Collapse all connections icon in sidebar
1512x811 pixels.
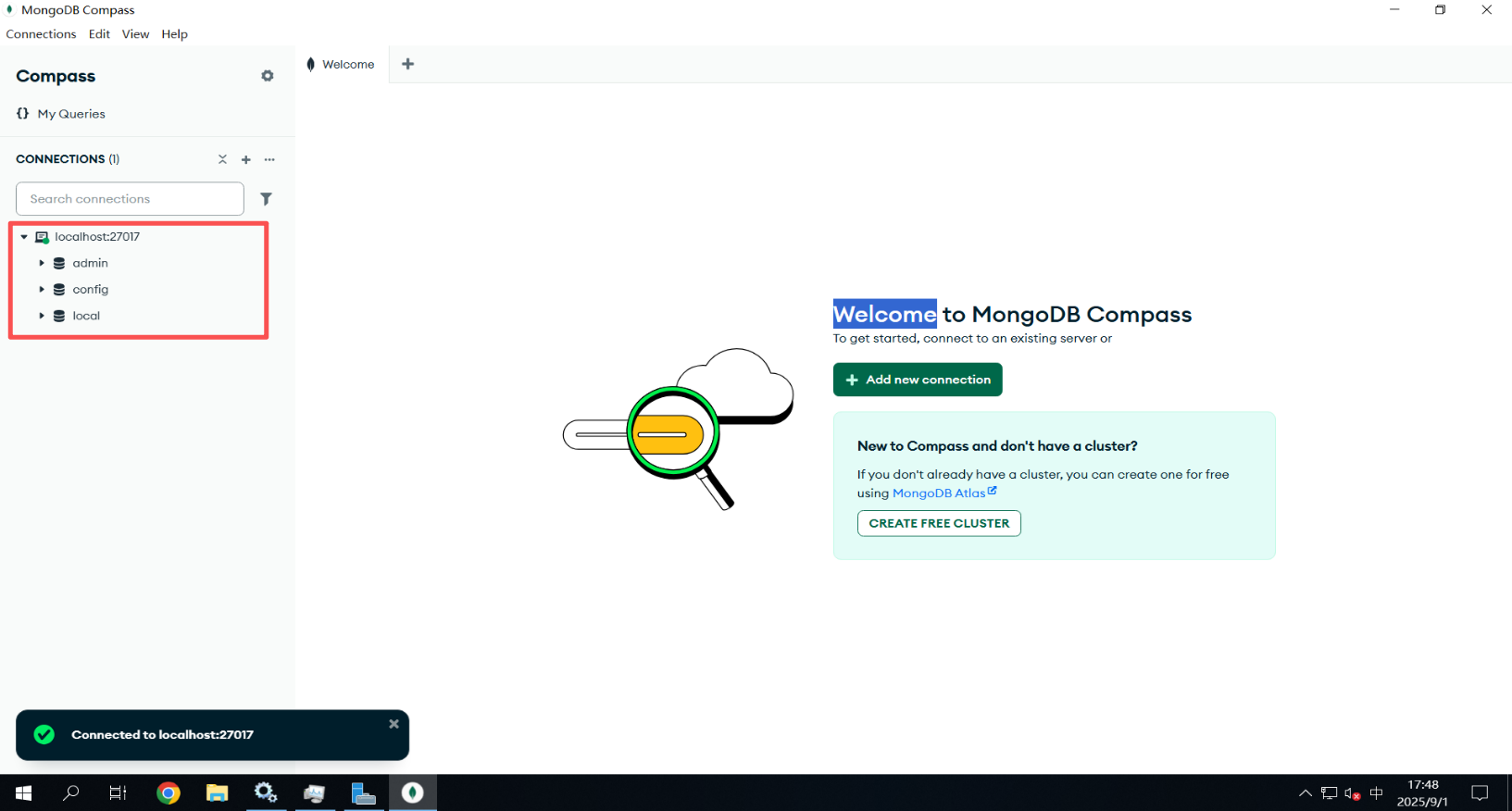point(222,159)
